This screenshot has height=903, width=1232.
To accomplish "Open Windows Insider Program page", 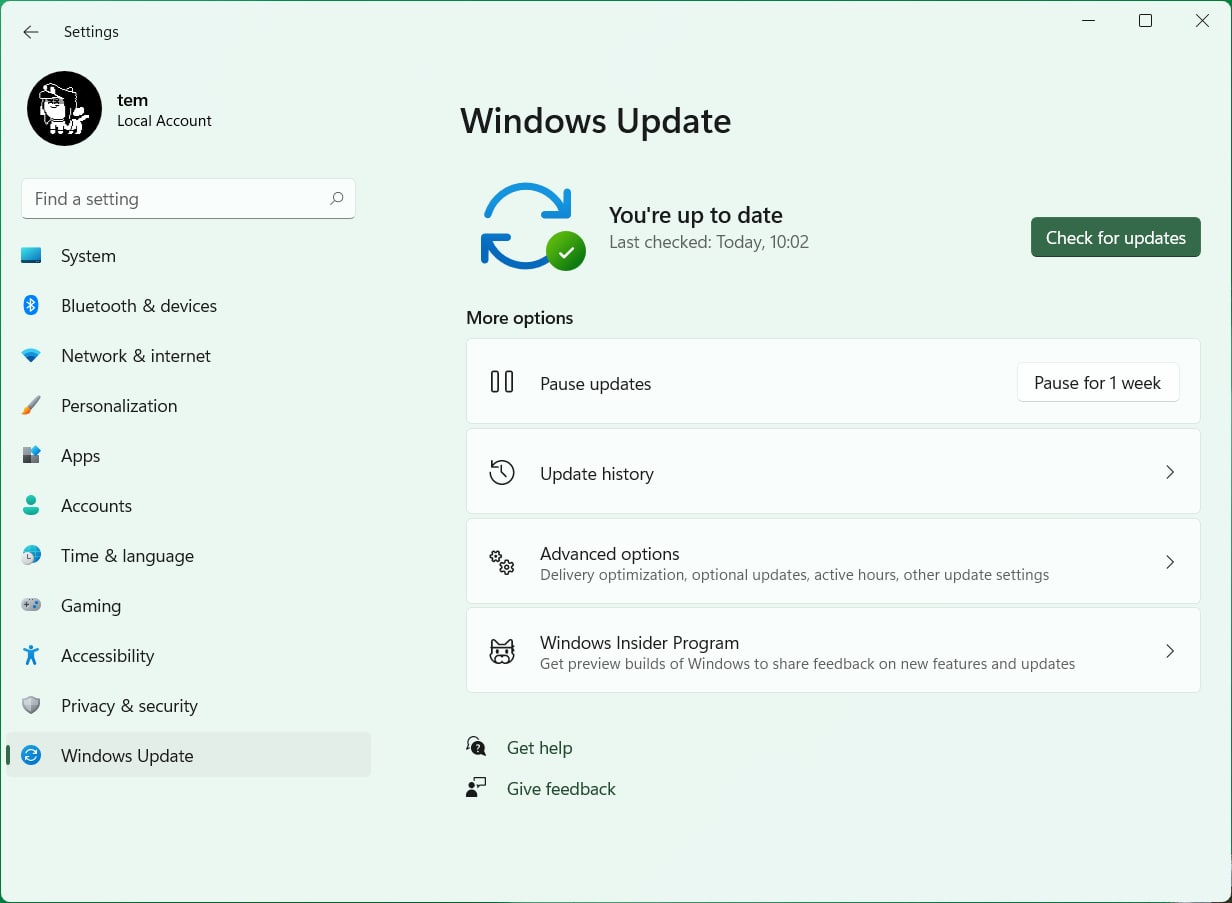I will point(833,651).
